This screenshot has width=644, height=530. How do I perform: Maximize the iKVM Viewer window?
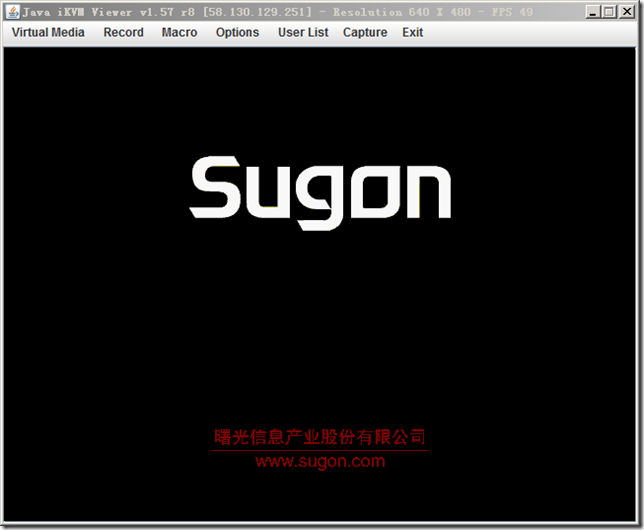click(609, 12)
